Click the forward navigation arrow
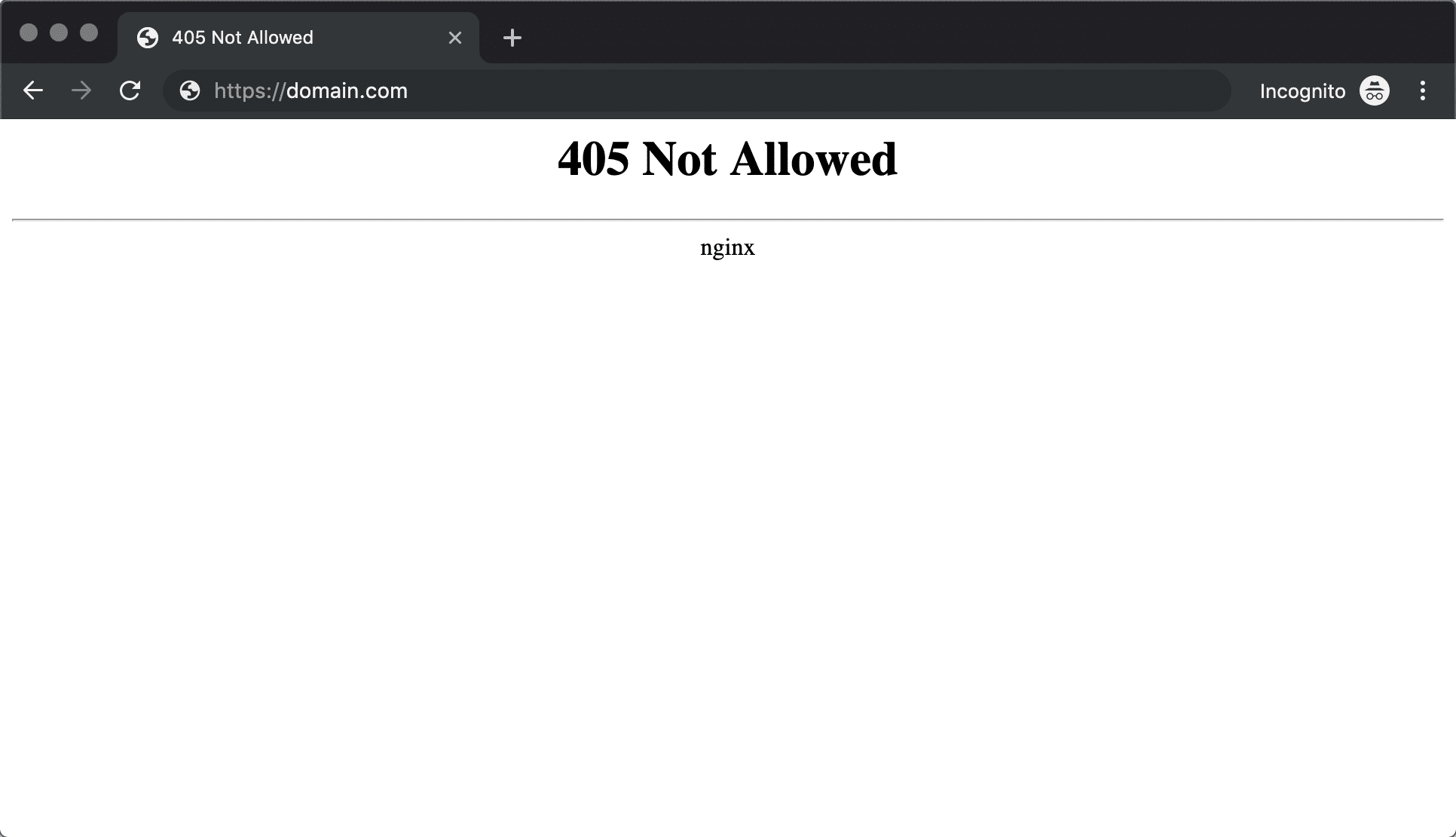1456x837 pixels. [80, 91]
